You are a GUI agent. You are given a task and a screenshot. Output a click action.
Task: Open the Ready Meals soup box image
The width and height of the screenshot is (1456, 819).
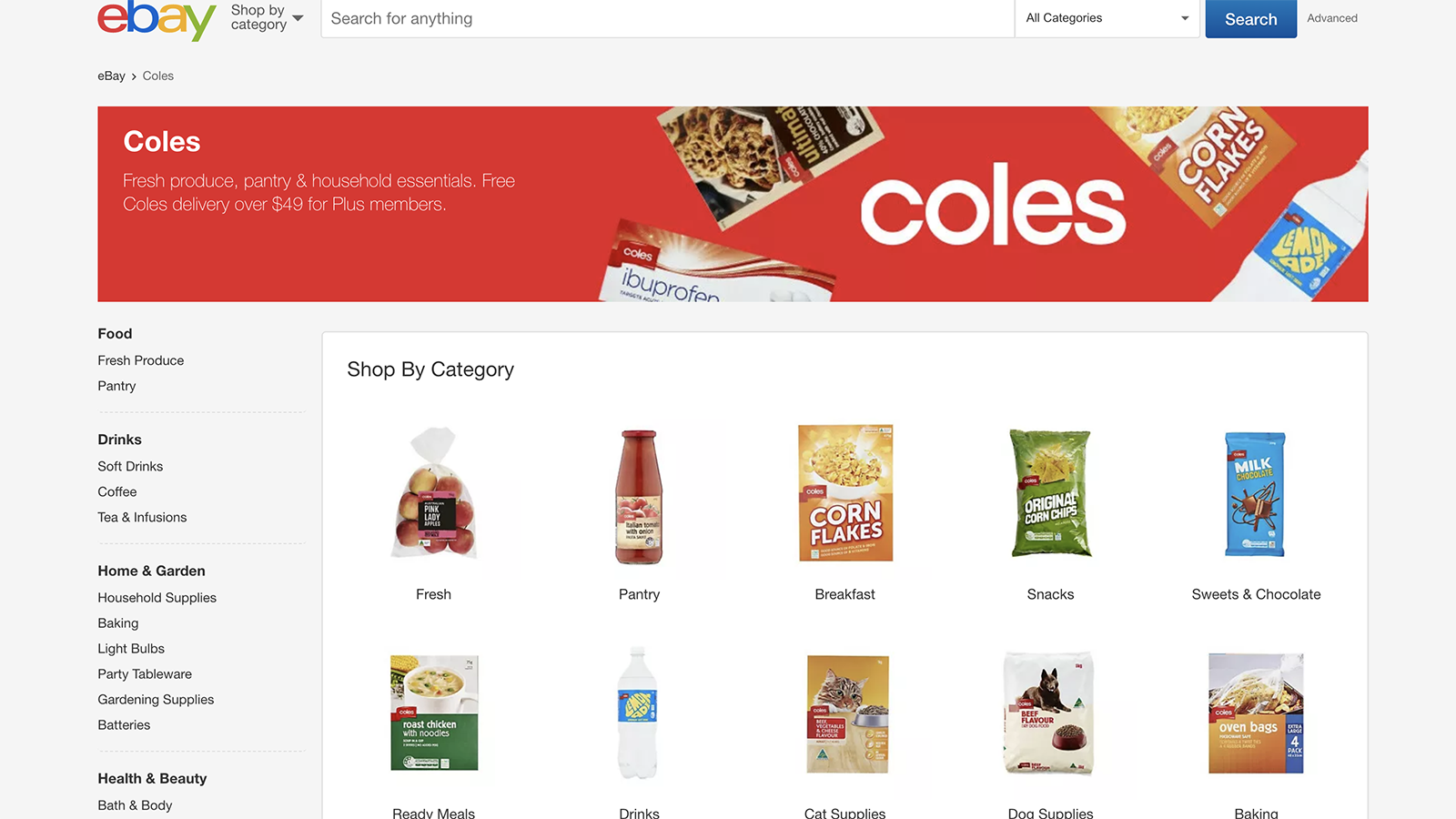coord(434,713)
